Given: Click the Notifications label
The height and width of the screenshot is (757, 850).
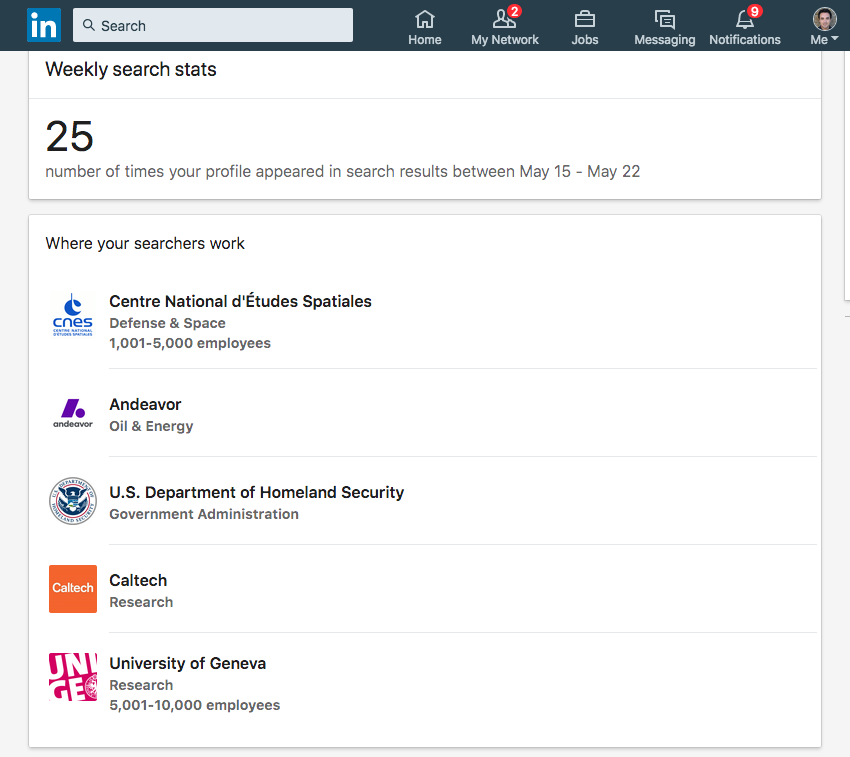Looking at the screenshot, I should coord(745,40).
